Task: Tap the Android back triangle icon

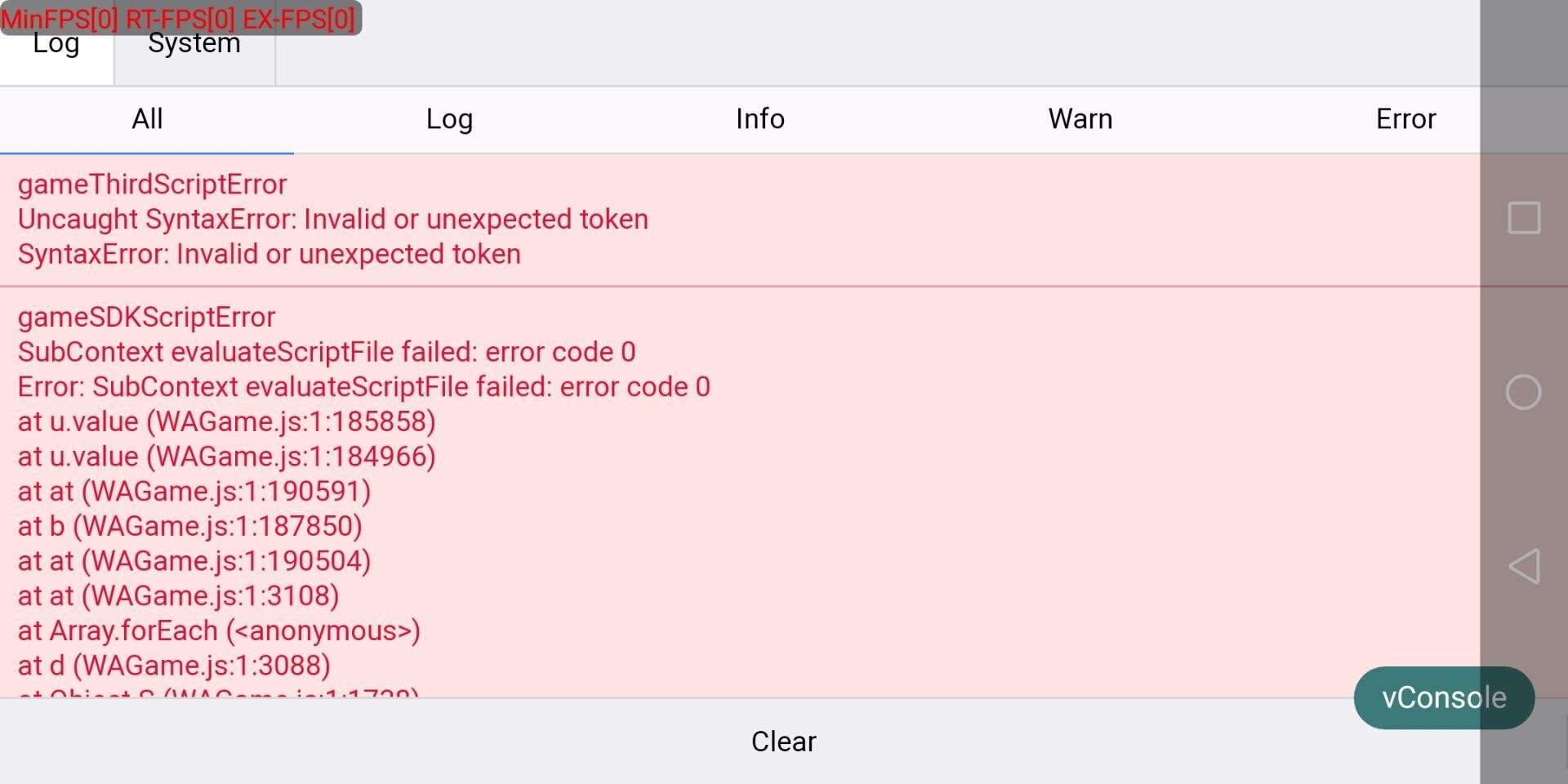Action: pos(1524,566)
